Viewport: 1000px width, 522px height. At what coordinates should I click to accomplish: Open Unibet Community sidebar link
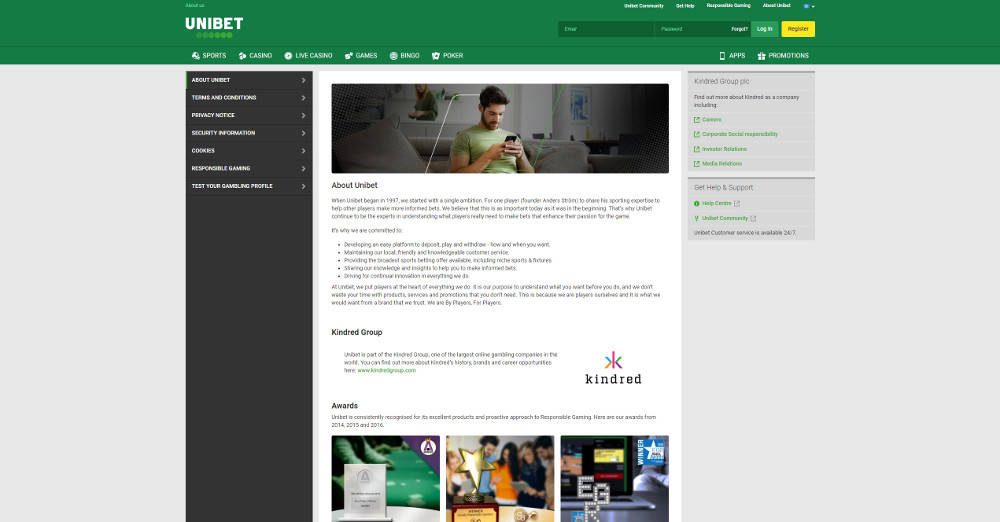pyautogui.click(x=725, y=218)
